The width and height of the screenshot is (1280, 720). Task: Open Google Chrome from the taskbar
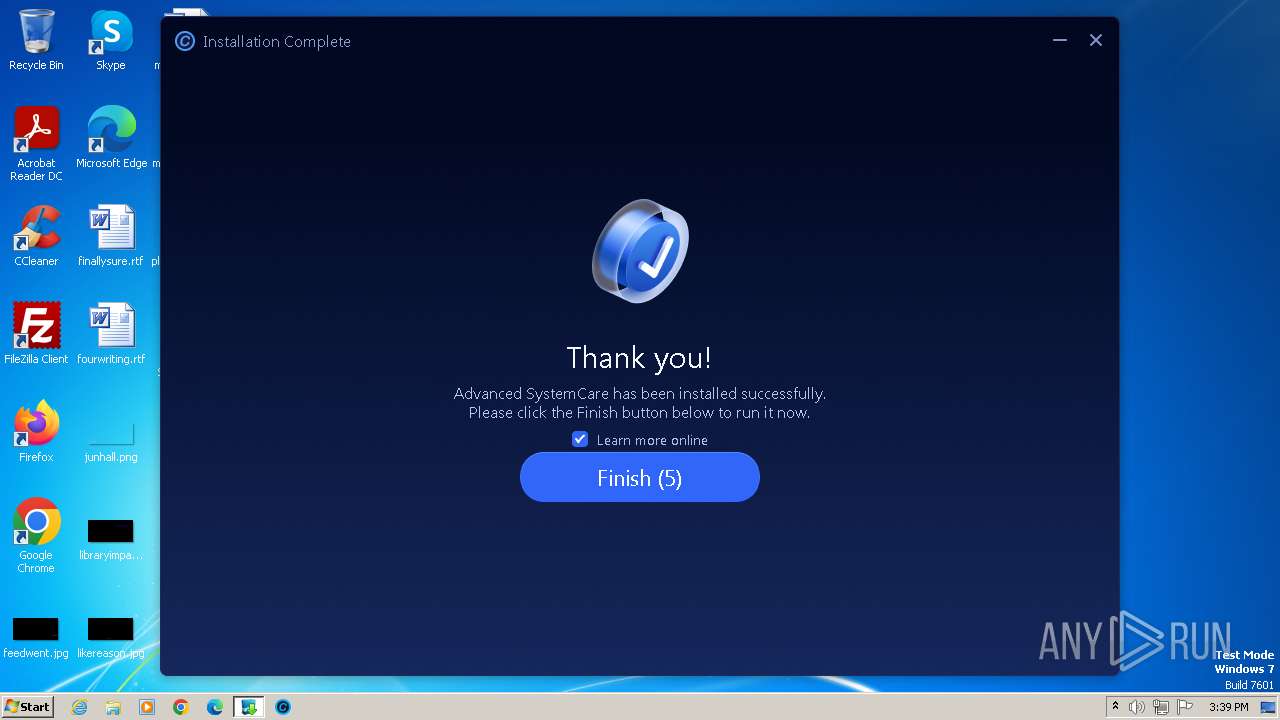point(181,707)
